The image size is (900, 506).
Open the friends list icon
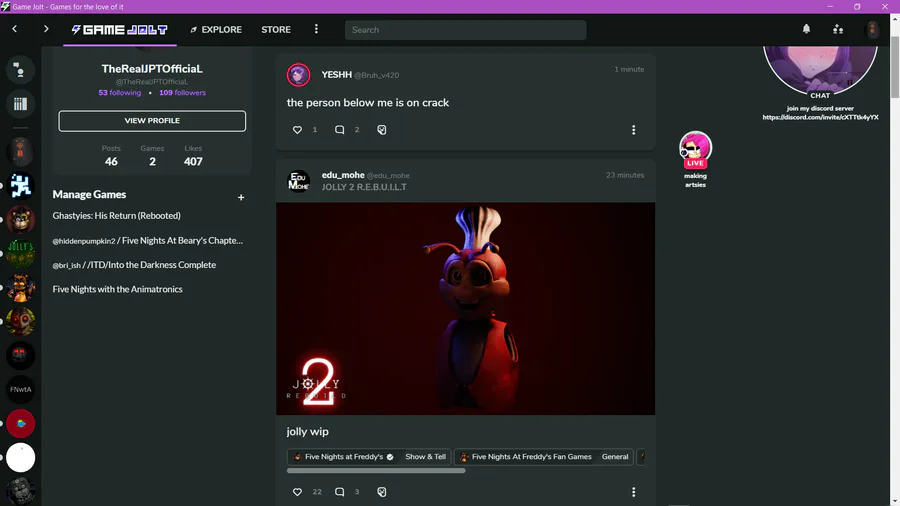pyautogui.click(x=838, y=29)
